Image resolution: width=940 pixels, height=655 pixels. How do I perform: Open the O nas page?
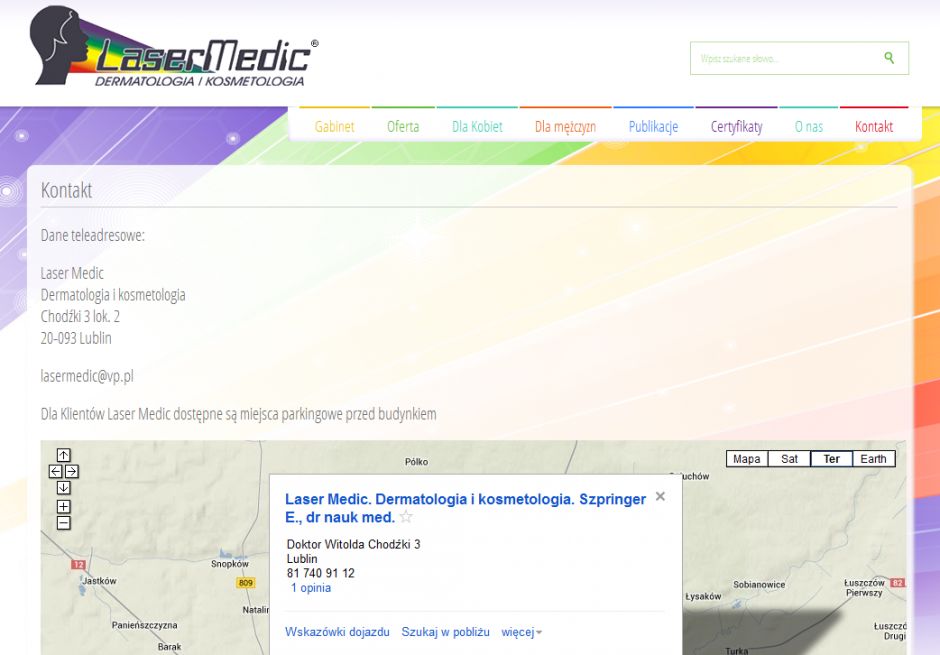tap(809, 126)
